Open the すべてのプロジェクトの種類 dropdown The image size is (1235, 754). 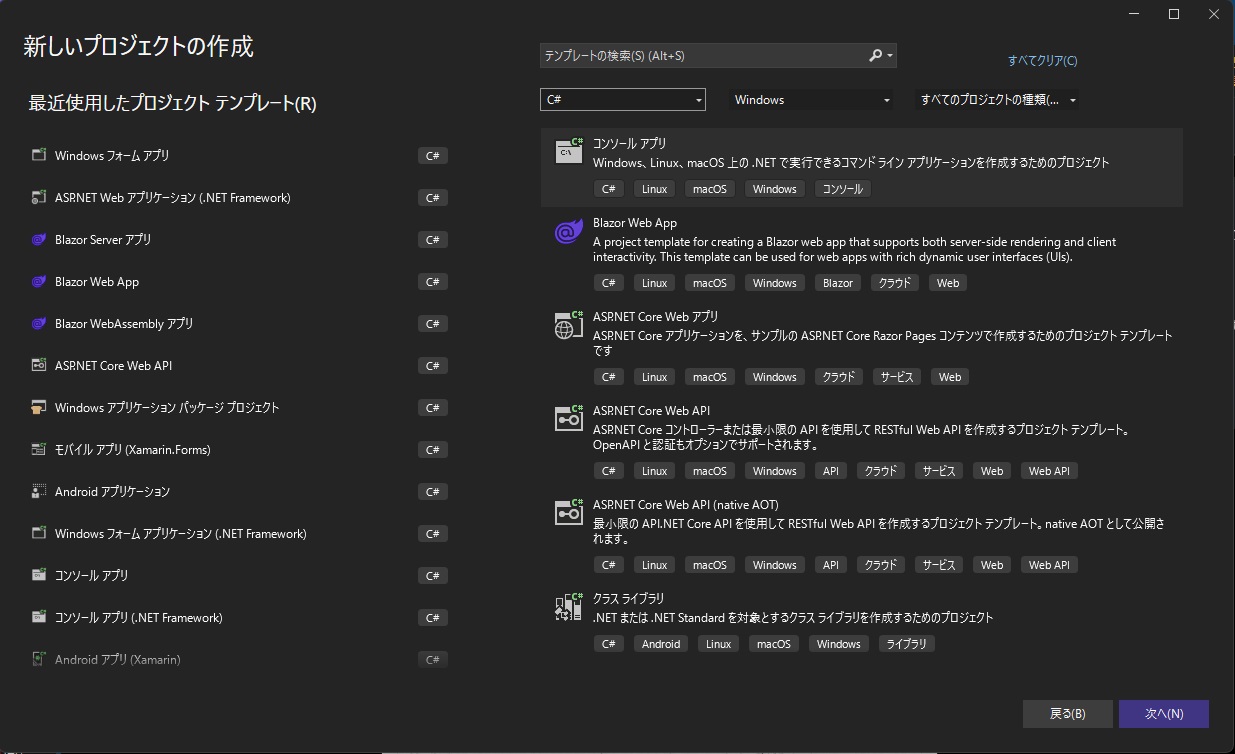pyautogui.click(x=997, y=100)
